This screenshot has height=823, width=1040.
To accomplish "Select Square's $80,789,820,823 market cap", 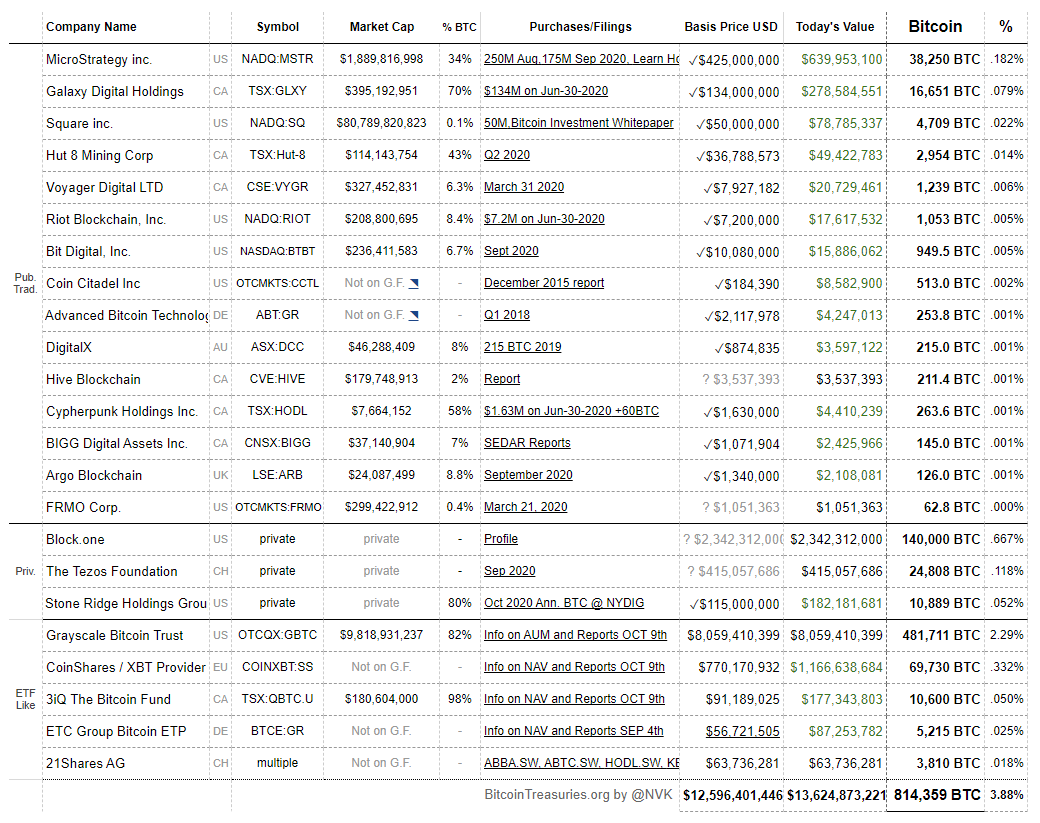I will 381,123.
